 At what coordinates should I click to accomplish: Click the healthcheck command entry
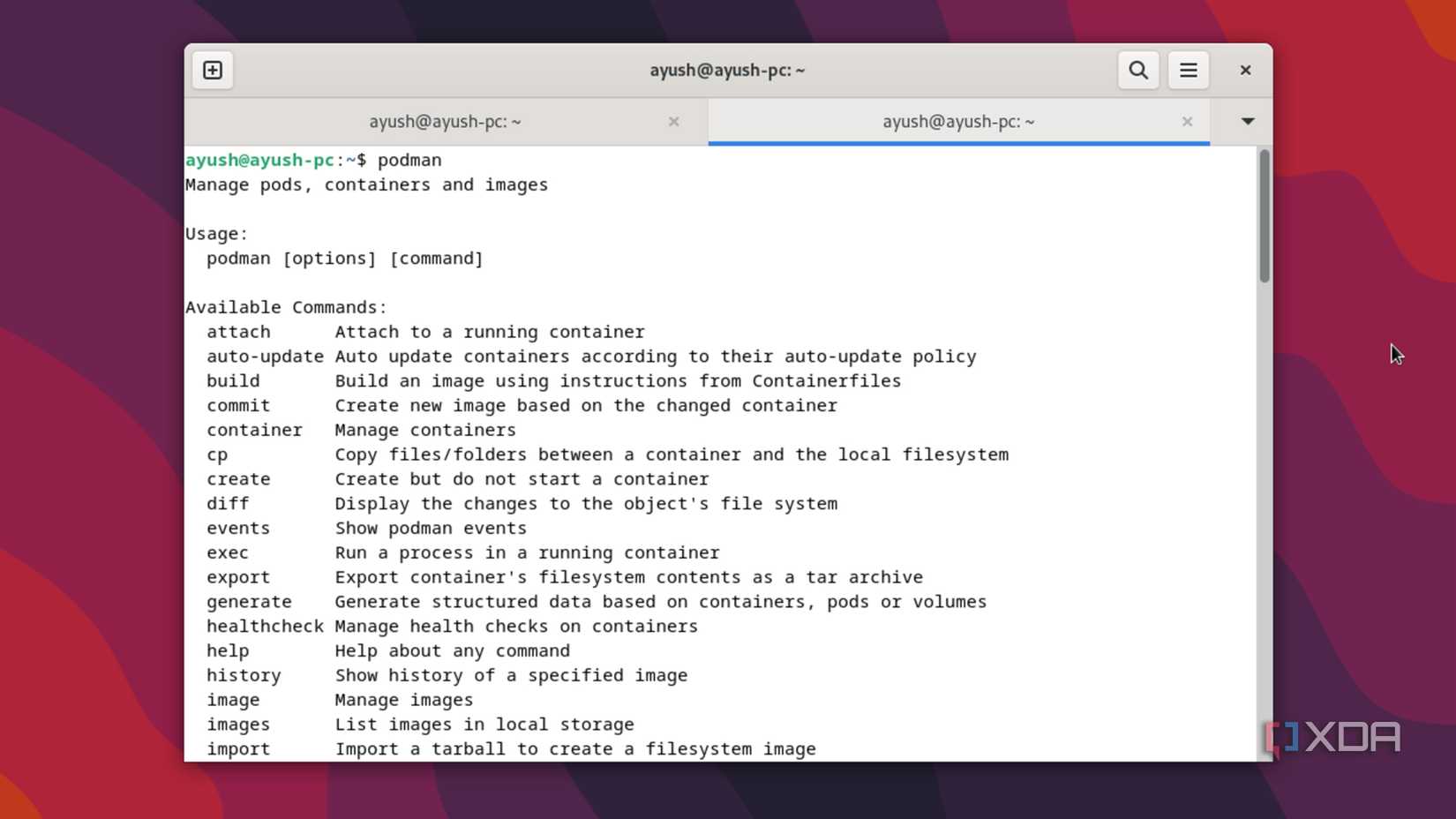click(265, 626)
